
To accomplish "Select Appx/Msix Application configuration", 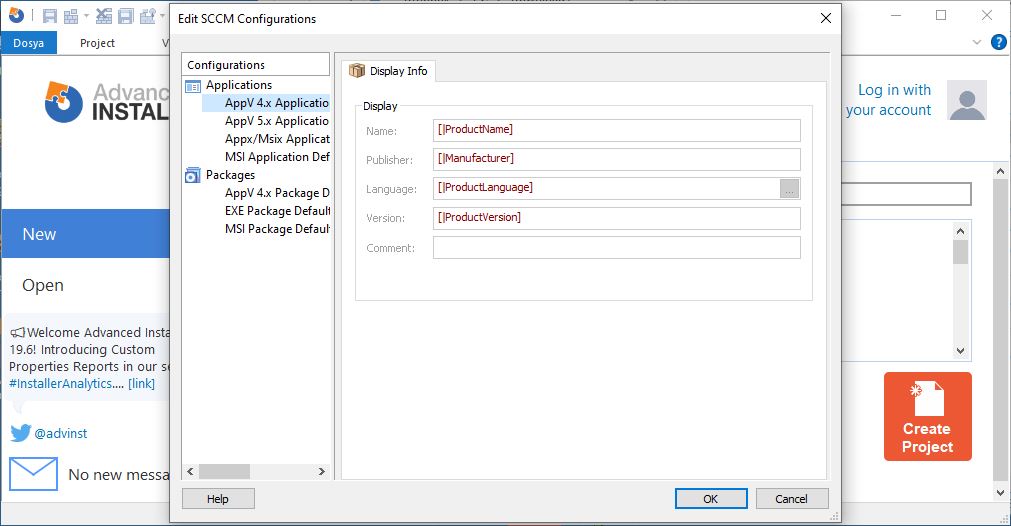I will (x=277, y=139).
